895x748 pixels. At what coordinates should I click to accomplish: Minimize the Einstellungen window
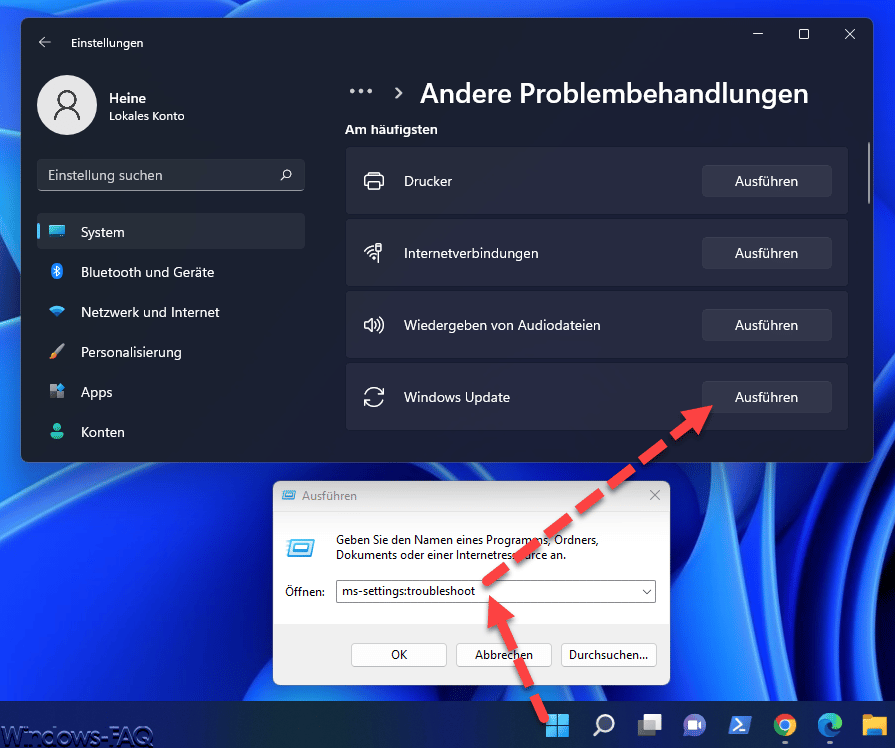758,34
